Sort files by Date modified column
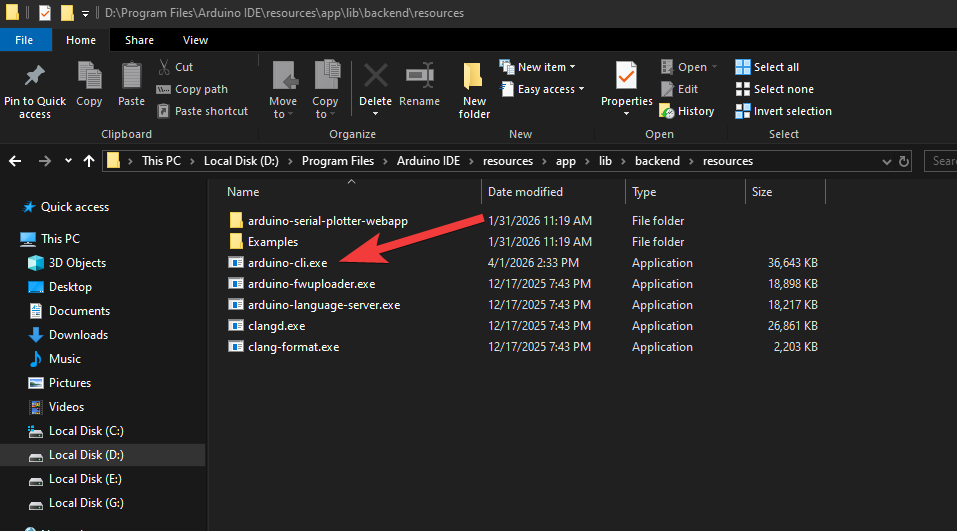The image size is (957, 531). (525, 192)
